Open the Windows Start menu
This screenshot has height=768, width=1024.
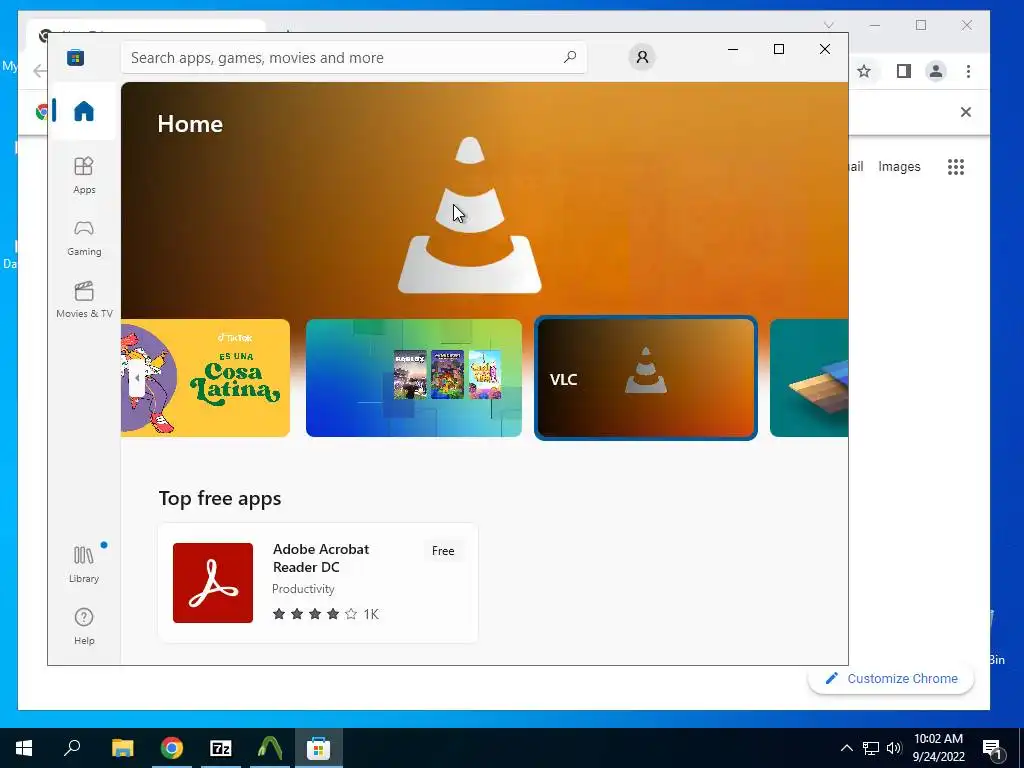coord(24,748)
